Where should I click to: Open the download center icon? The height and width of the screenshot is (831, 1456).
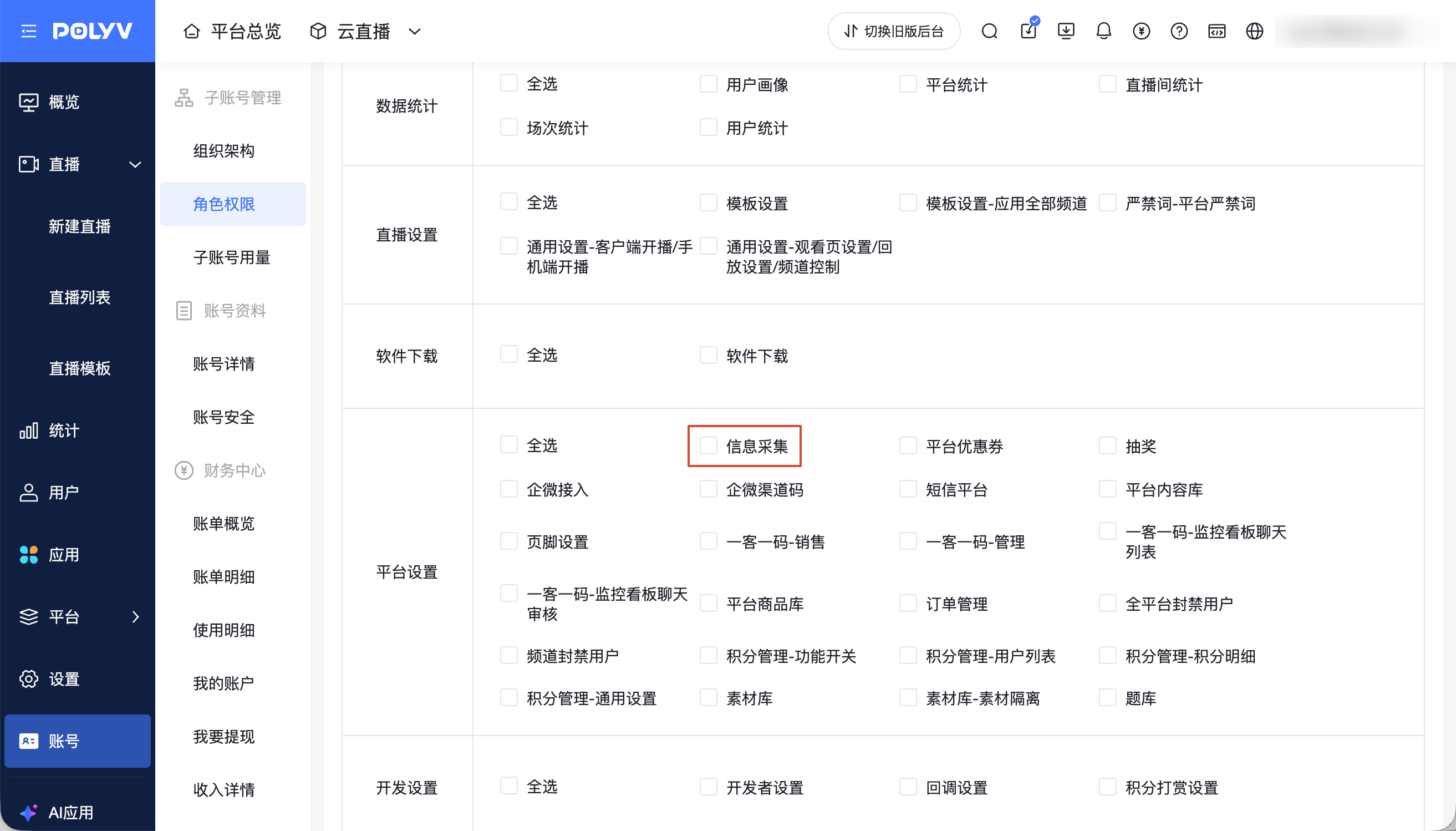coord(1065,31)
